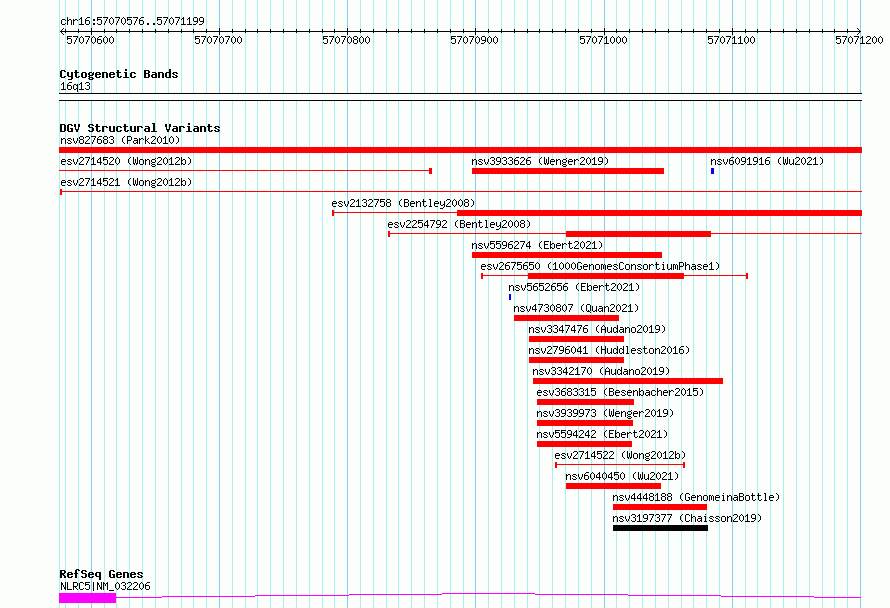Image resolution: width=890 pixels, height=608 pixels.
Task: Click ruler position 57070900
Action: [x=475, y=40]
